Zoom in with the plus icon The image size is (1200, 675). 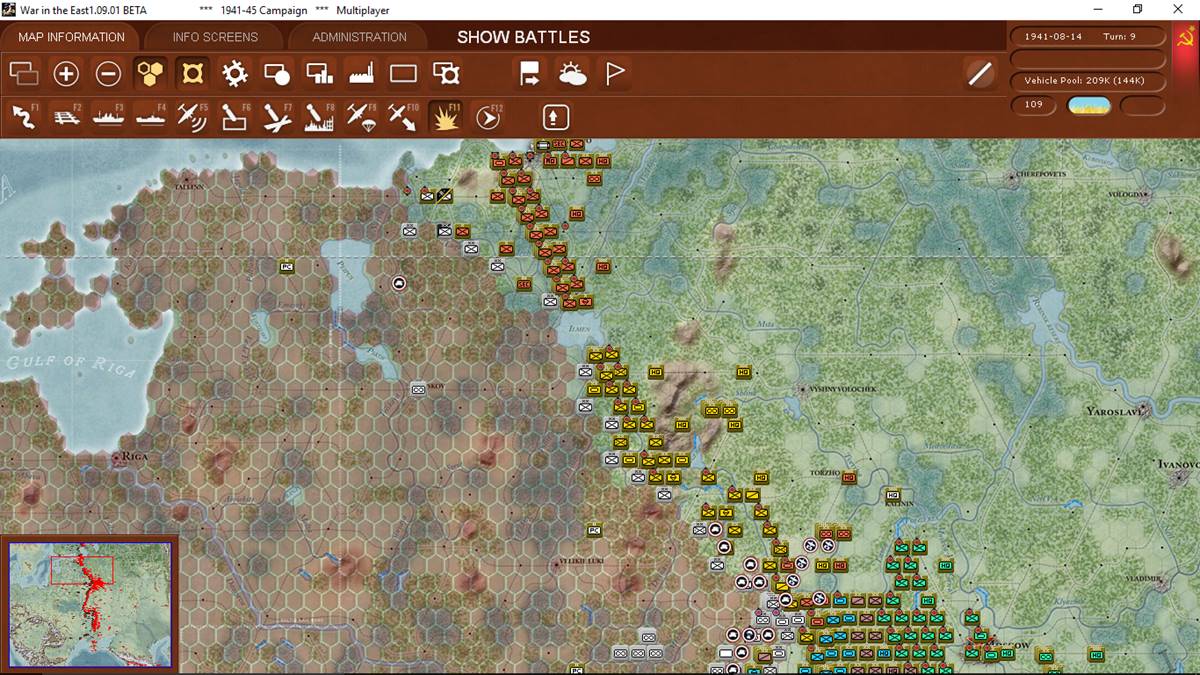pos(66,73)
